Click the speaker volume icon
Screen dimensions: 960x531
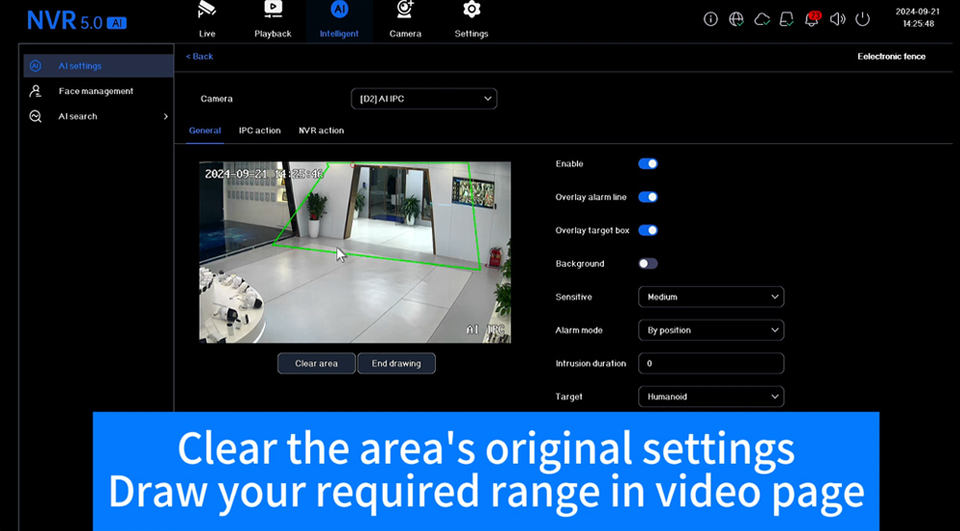pyautogui.click(x=837, y=19)
